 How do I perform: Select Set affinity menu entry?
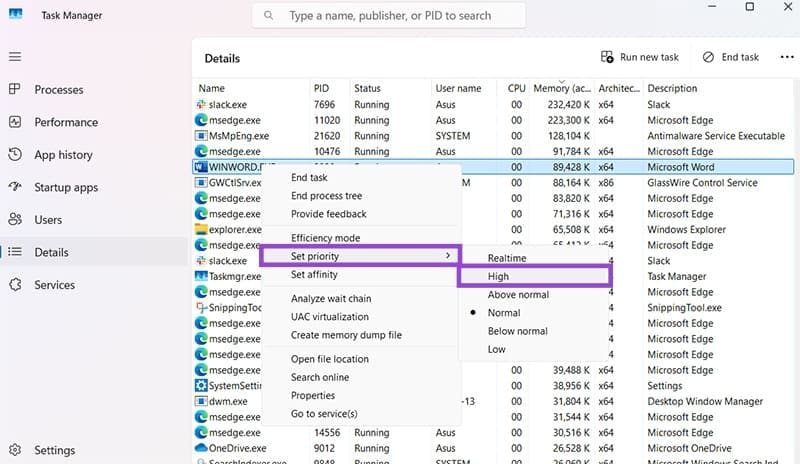coord(314,274)
